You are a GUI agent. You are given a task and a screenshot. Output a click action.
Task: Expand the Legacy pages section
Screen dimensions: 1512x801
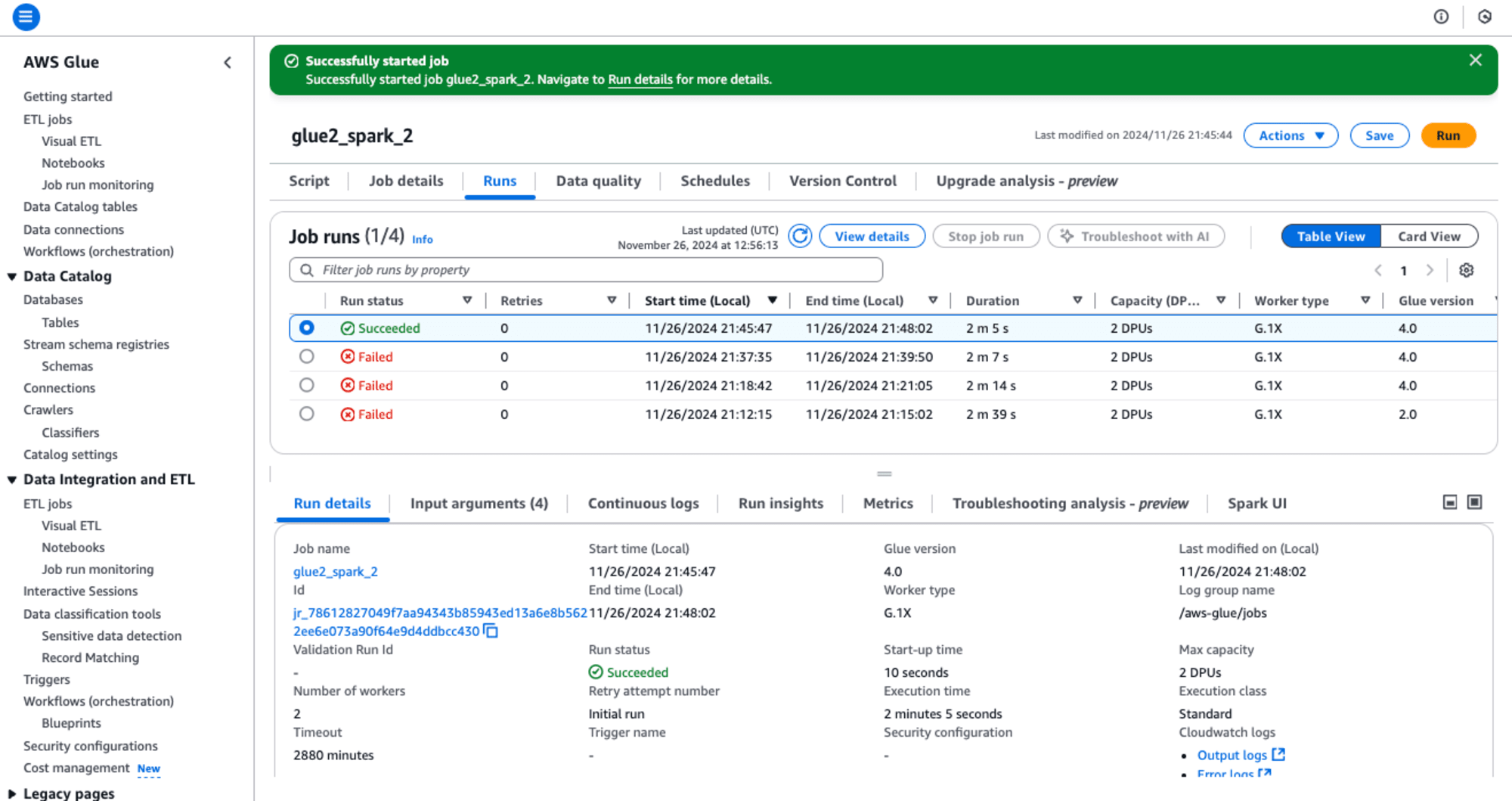12,793
